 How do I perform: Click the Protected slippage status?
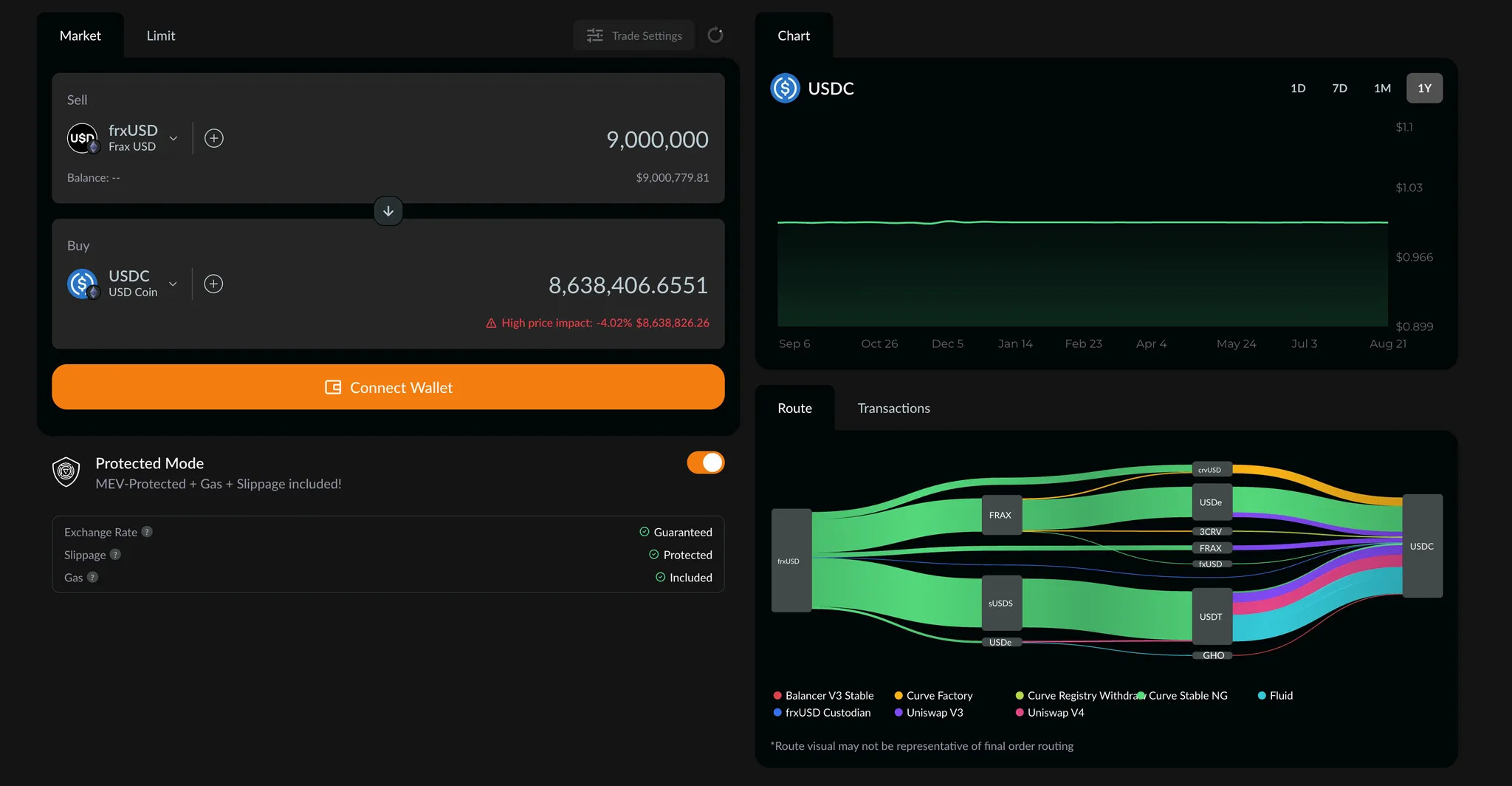click(681, 555)
